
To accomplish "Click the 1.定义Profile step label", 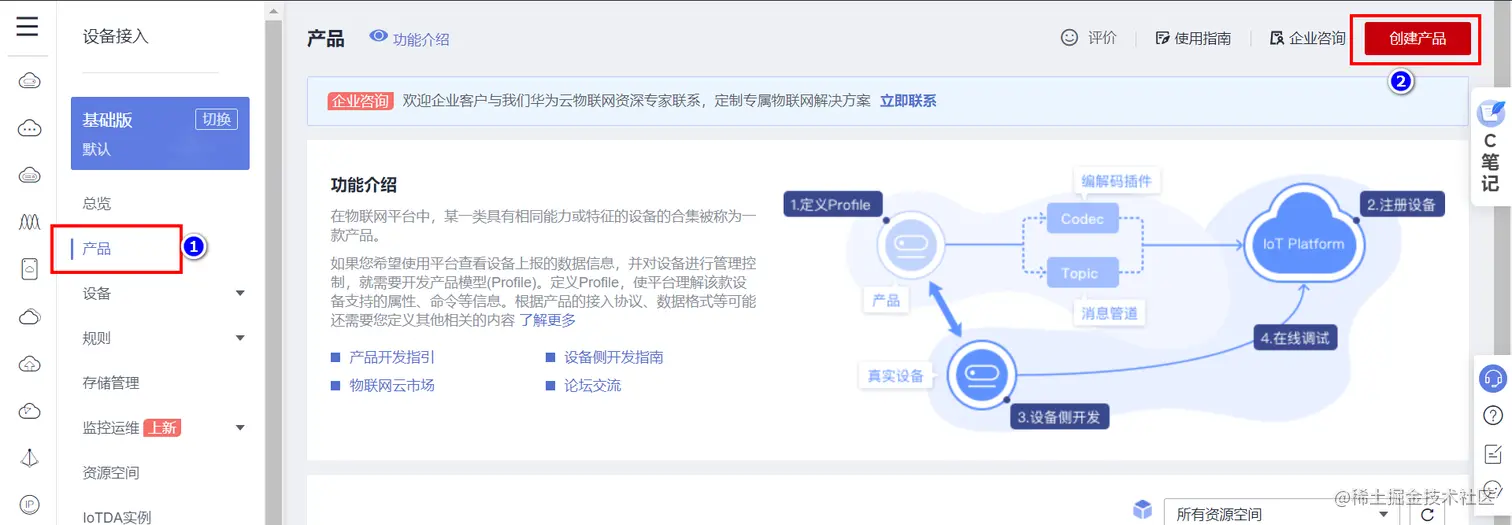I will (830, 204).
